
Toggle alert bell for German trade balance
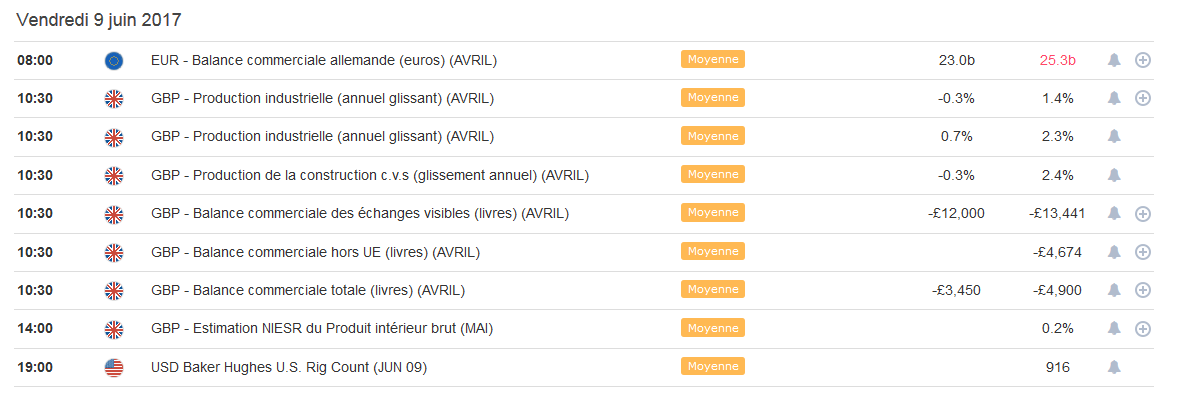pyautogui.click(x=1114, y=60)
